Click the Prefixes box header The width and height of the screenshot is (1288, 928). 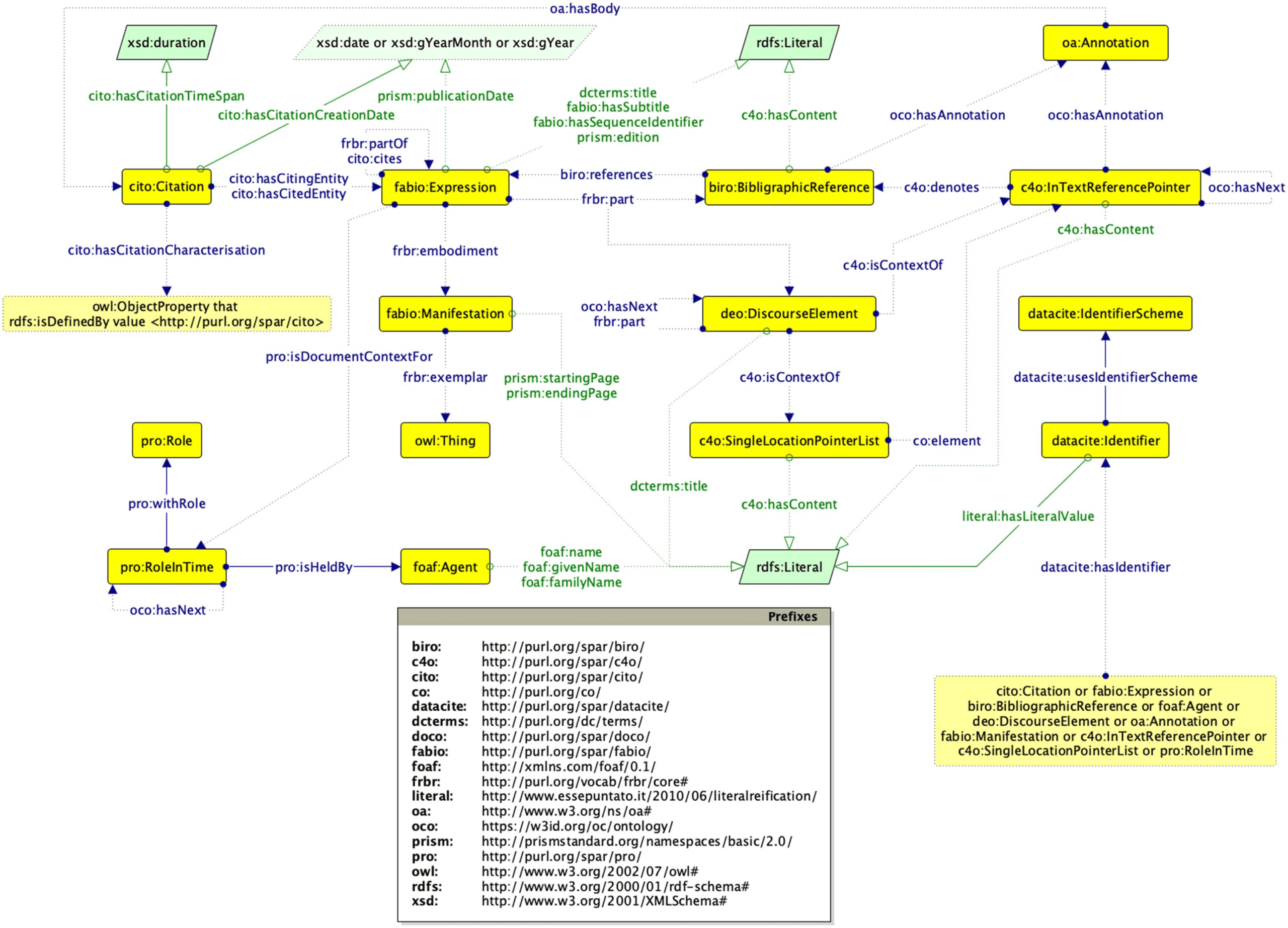(614, 616)
